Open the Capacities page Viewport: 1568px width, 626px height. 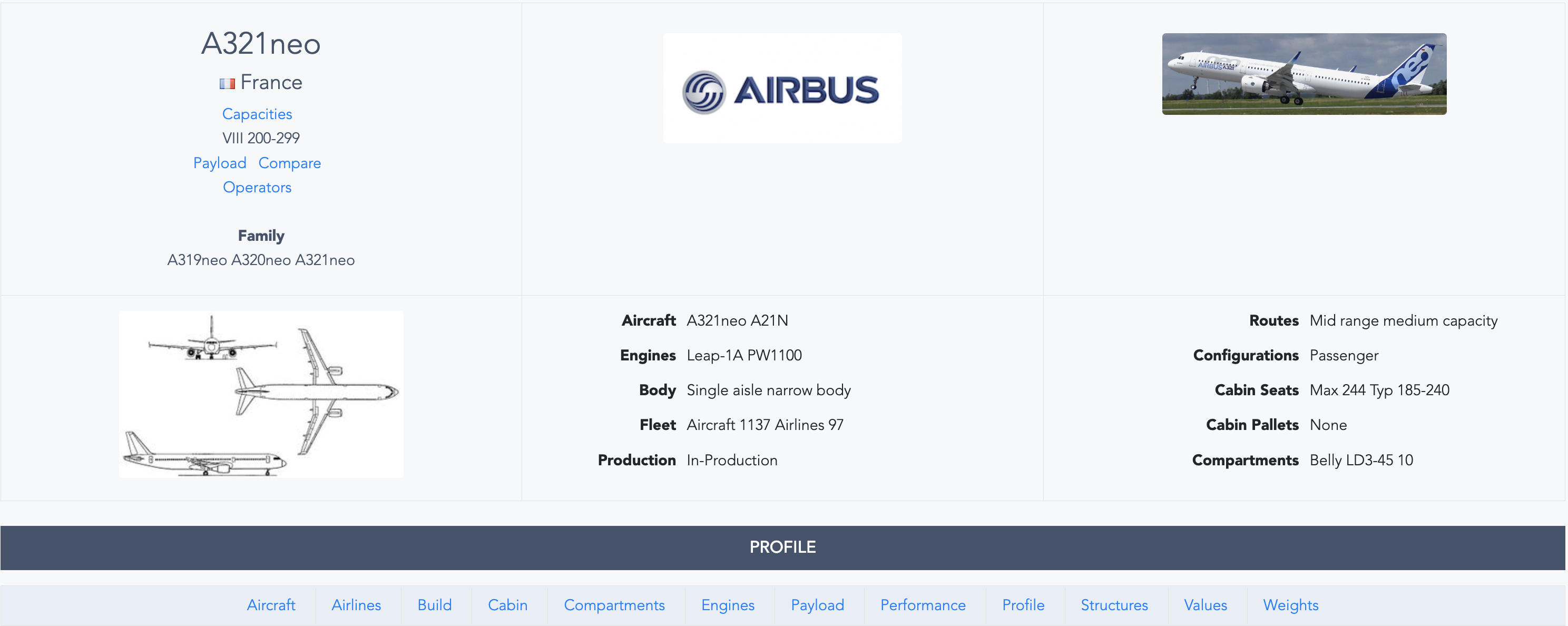(256, 114)
